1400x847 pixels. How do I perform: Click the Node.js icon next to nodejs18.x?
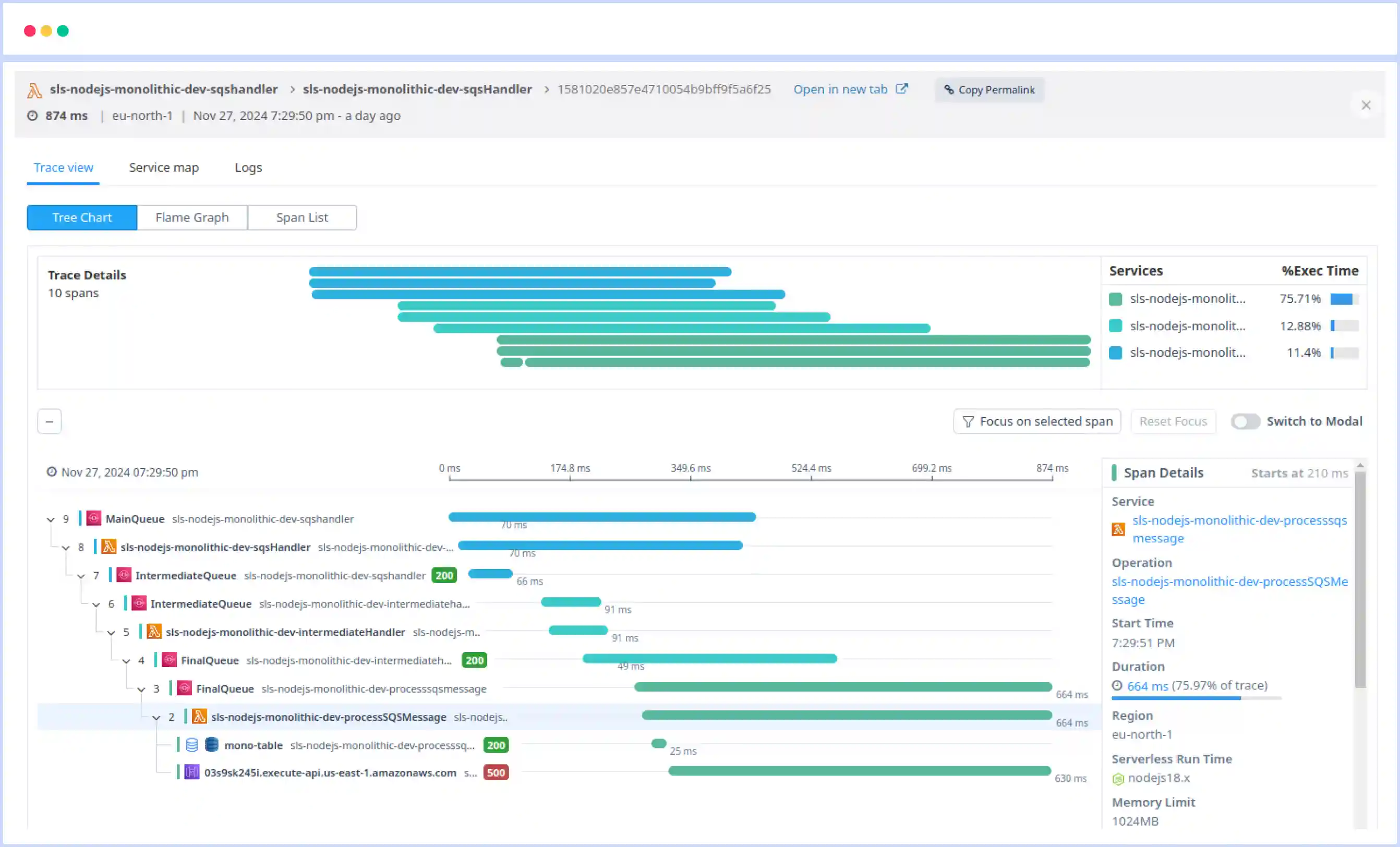[1118, 779]
